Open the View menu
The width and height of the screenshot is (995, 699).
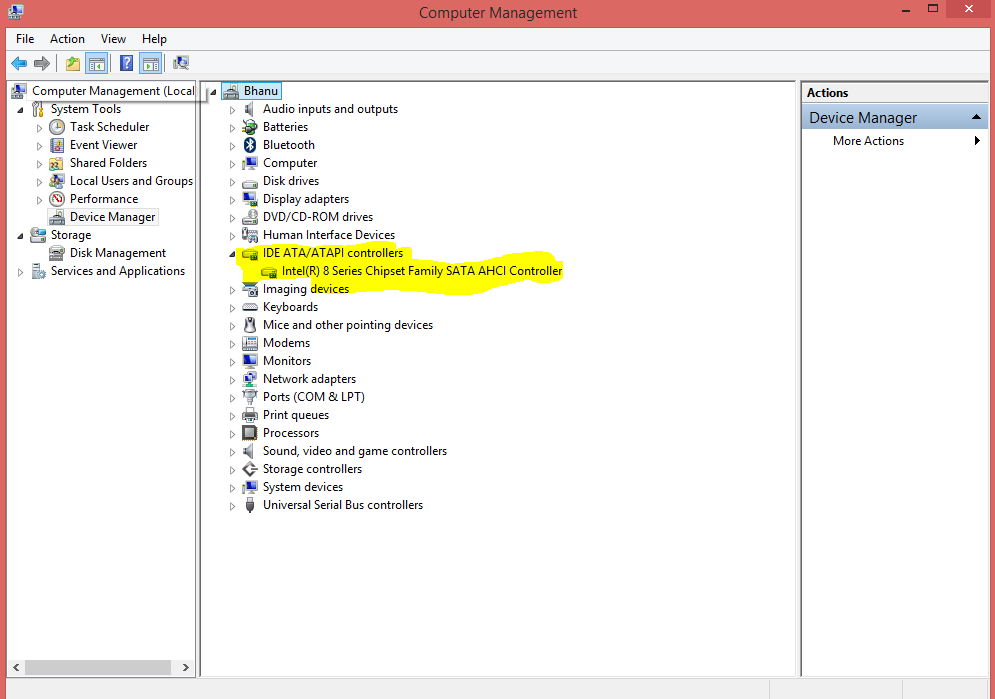click(x=113, y=39)
